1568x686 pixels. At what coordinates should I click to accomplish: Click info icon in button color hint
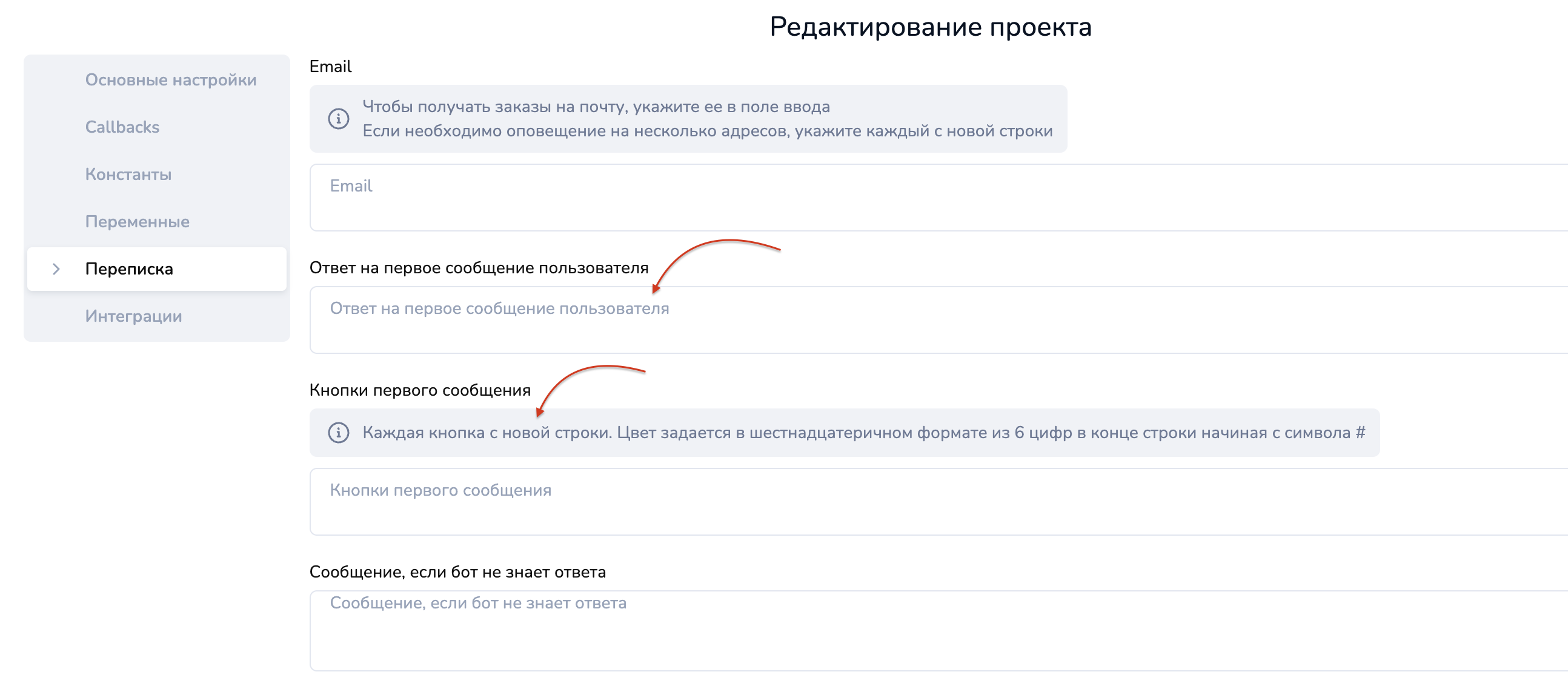[339, 433]
